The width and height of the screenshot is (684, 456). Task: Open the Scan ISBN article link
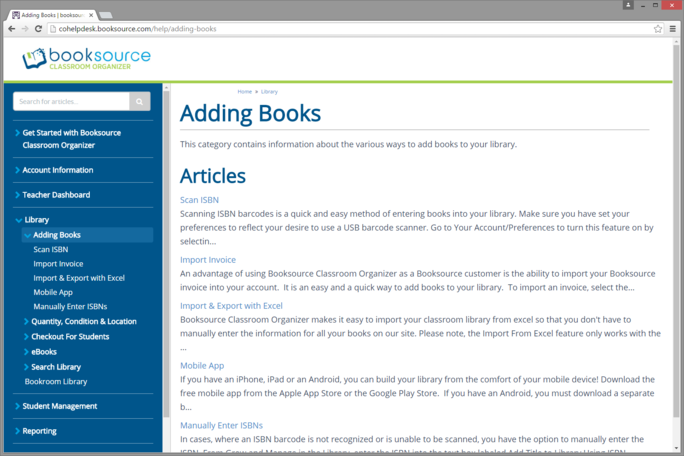point(199,200)
